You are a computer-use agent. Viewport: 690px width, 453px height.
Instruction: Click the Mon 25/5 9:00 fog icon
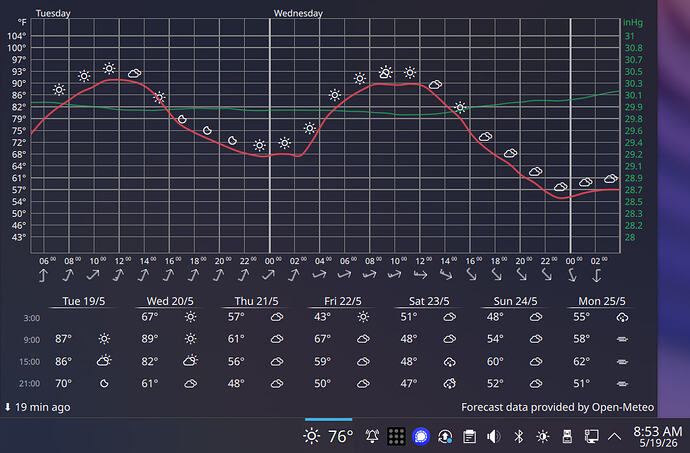point(622,339)
